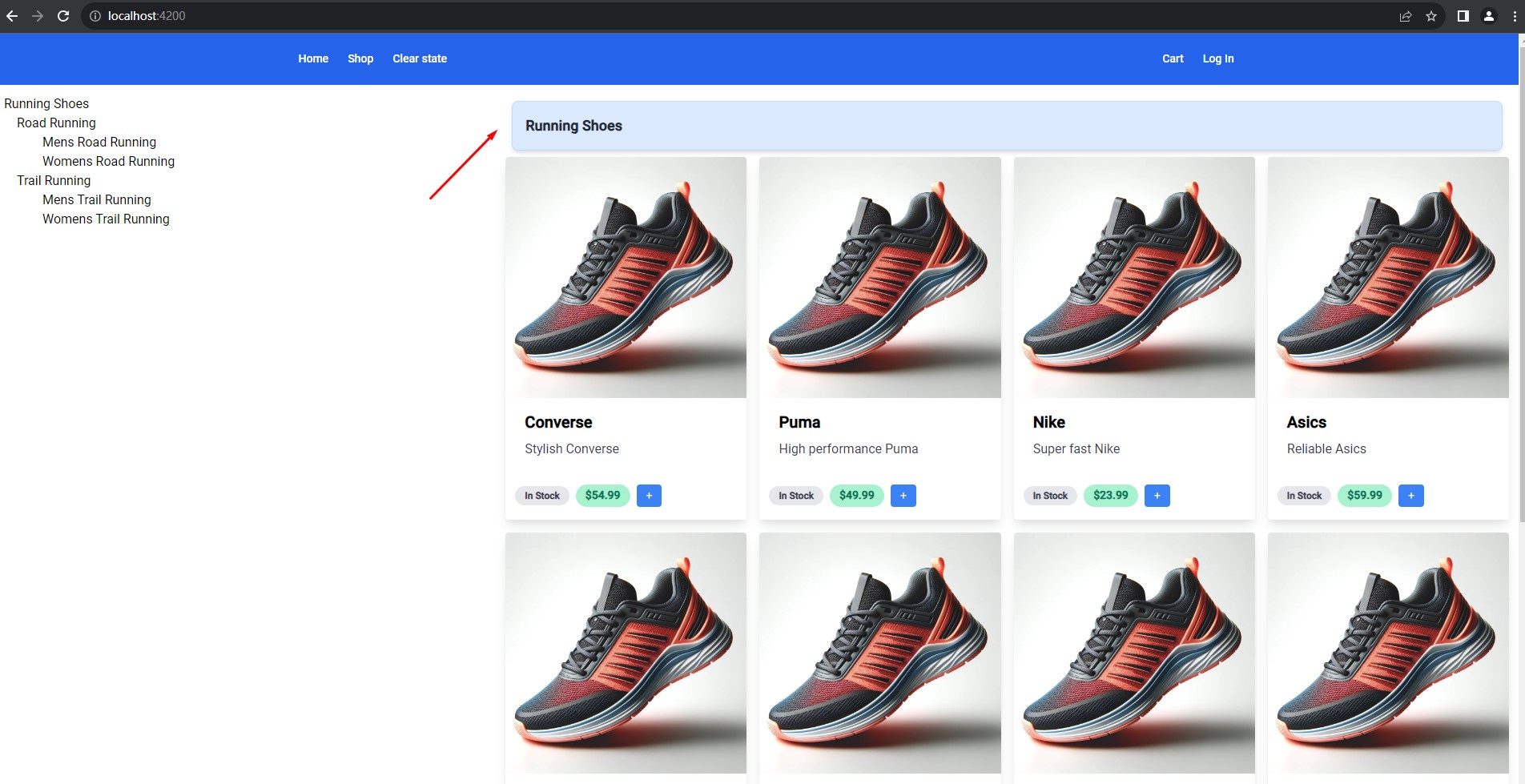Open the browser profile icon
Screen dimensions: 1525x784
pyautogui.click(x=1489, y=16)
